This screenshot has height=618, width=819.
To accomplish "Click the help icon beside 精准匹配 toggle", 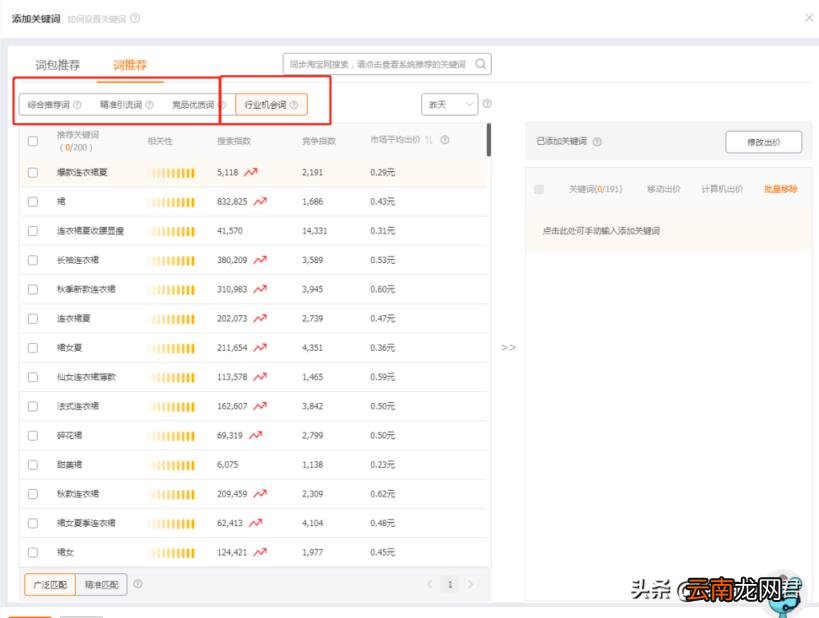I will coord(137,584).
